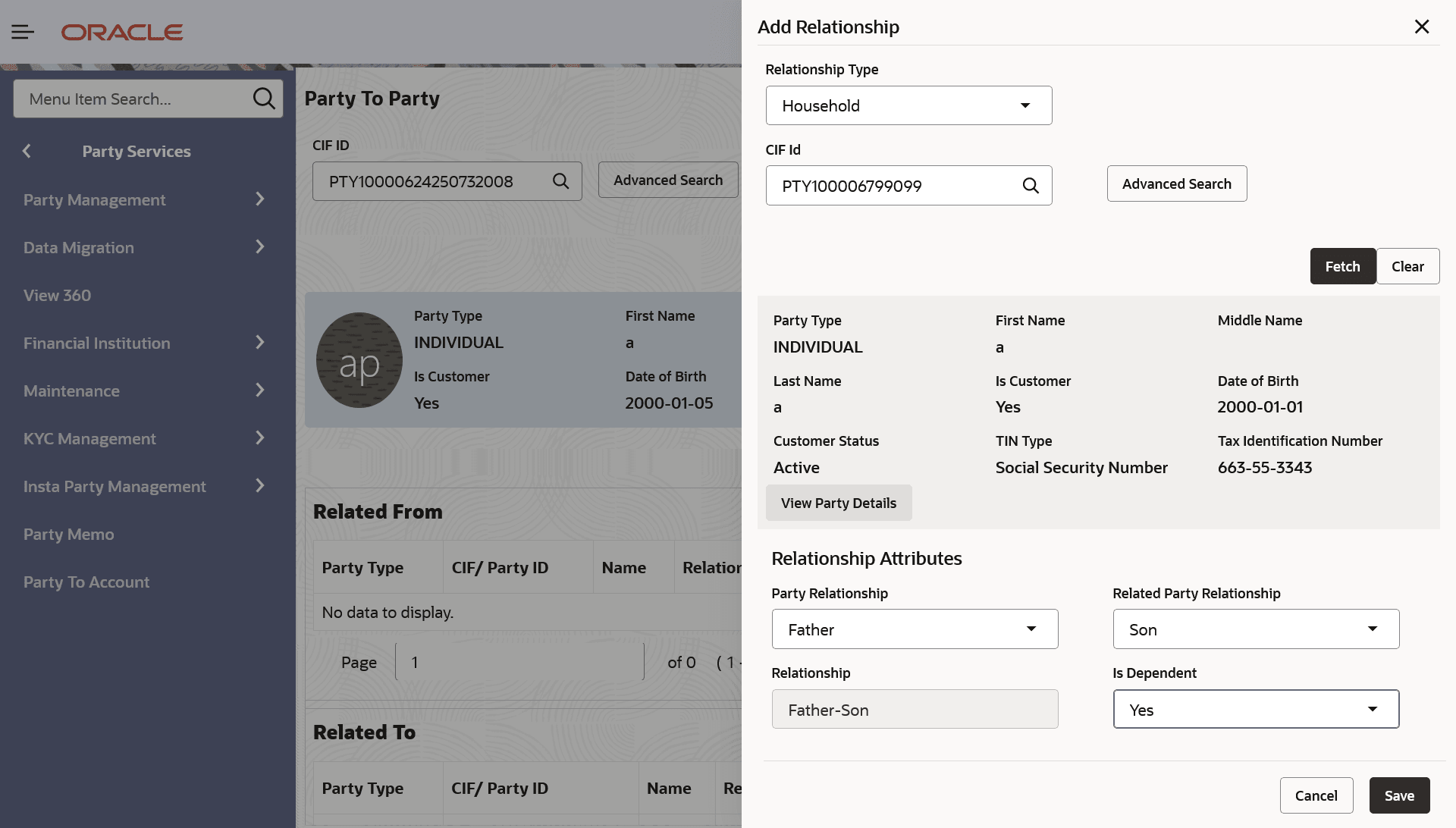
Task: Click the Fetch button
Action: tap(1342, 266)
